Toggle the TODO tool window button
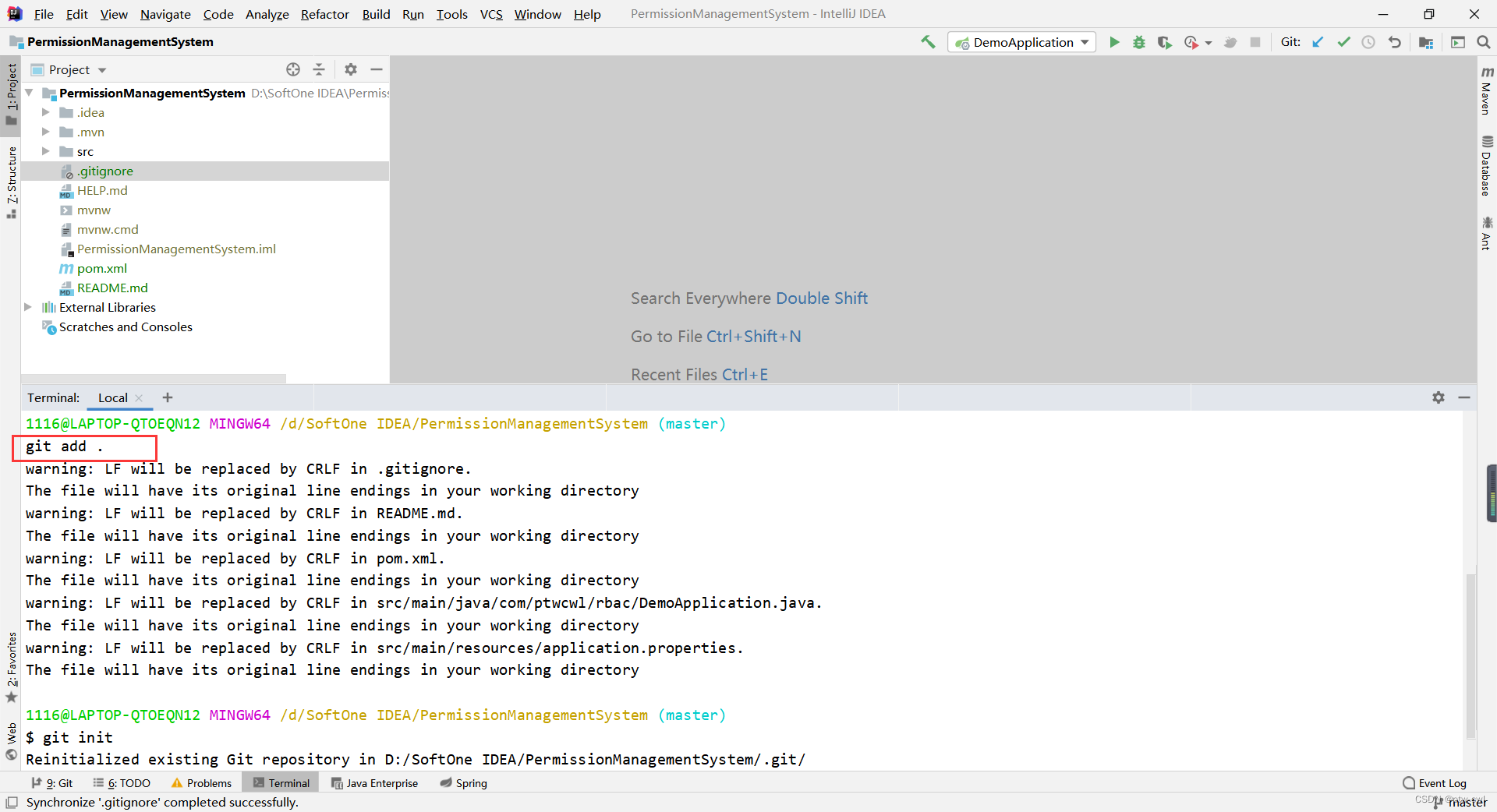 tap(122, 783)
